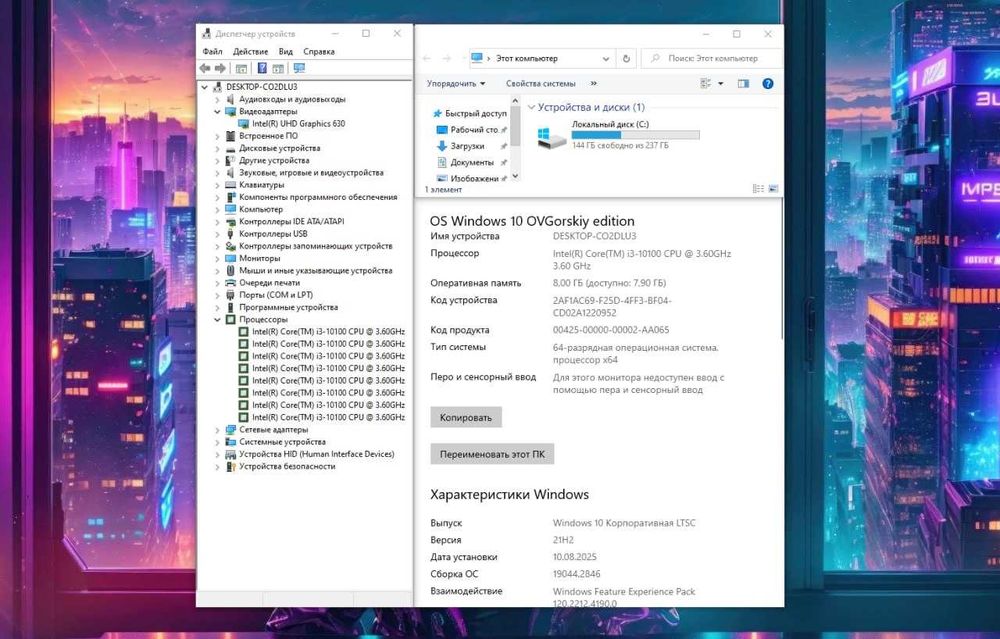Click the Windows 10 Корпоративная LTSC edition value

click(624, 523)
